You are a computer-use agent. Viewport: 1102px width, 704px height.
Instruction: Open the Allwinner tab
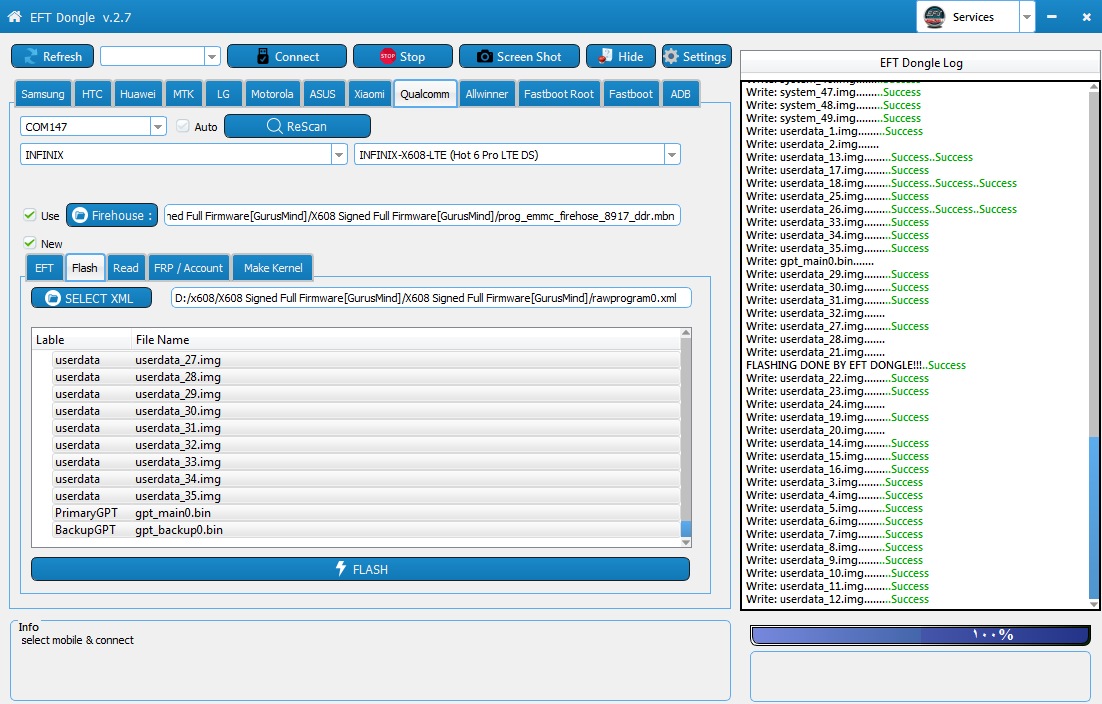click(x=486, y=93)
